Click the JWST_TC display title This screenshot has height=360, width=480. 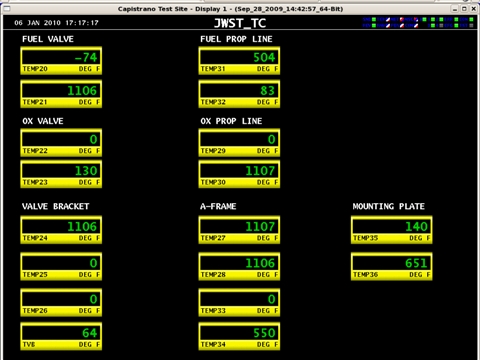240,23
